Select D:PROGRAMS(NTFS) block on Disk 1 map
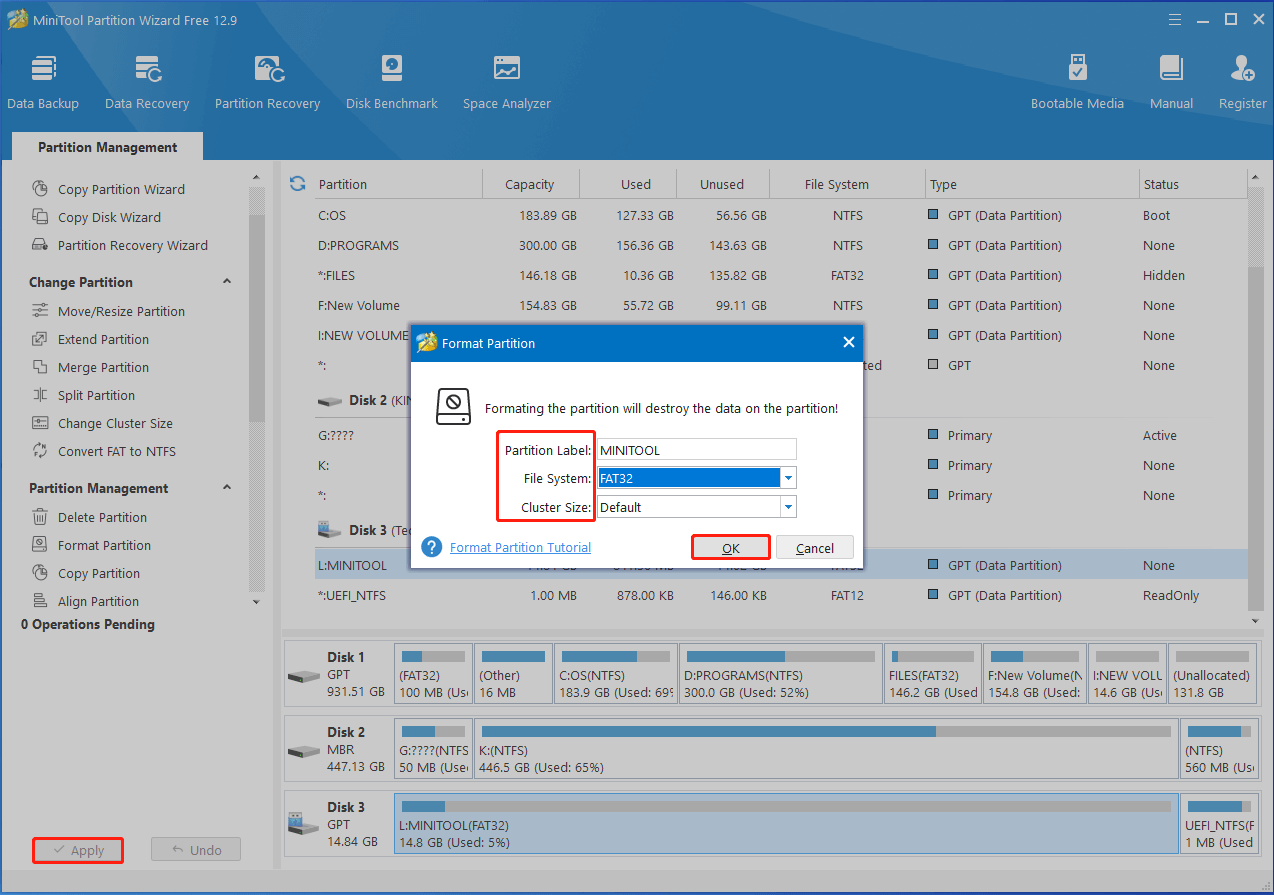The width and height of the screenshot is (1274, 895). pyautogui.click(x=779, y=673)
